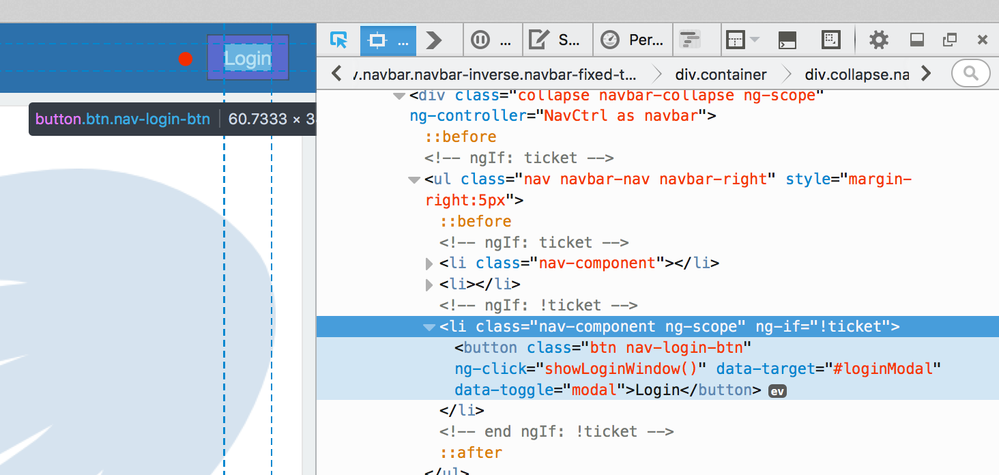The height and width of the screenshot is (475, 999).
Task: Open the Console tab with the chevron icon
Action: click(x=434, y=40)
